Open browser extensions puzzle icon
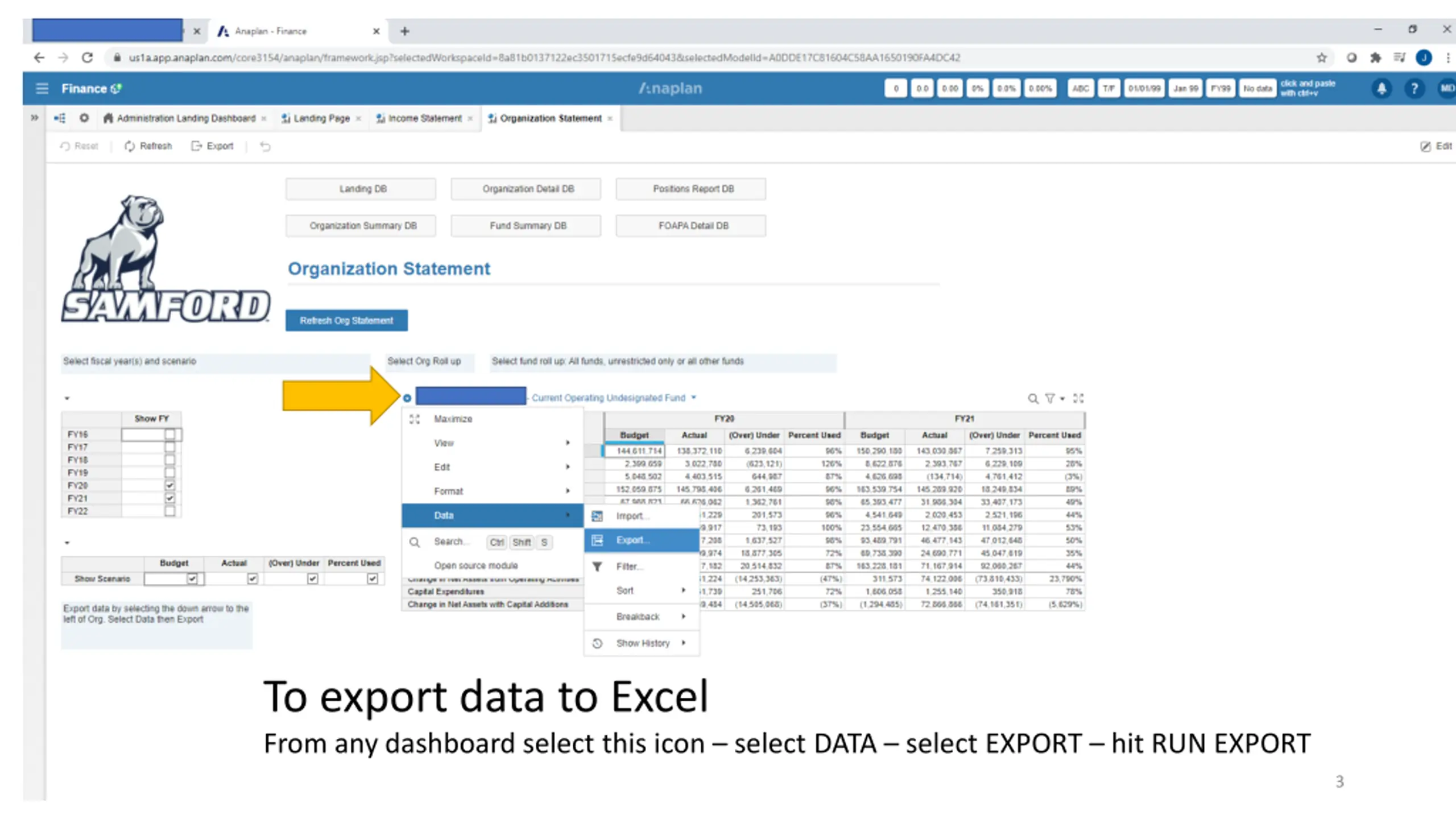 pos(1375,57)
